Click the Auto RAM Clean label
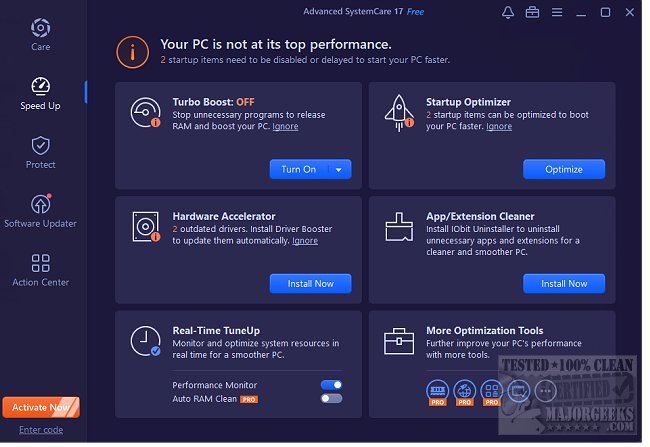 (x=205, y=399)
